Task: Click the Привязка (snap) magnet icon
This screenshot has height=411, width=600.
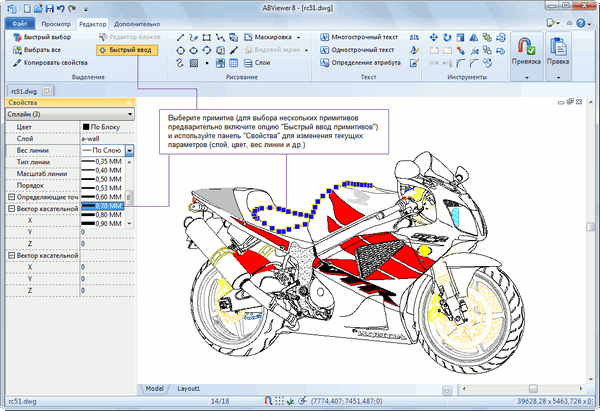Action: coord(525,47)
